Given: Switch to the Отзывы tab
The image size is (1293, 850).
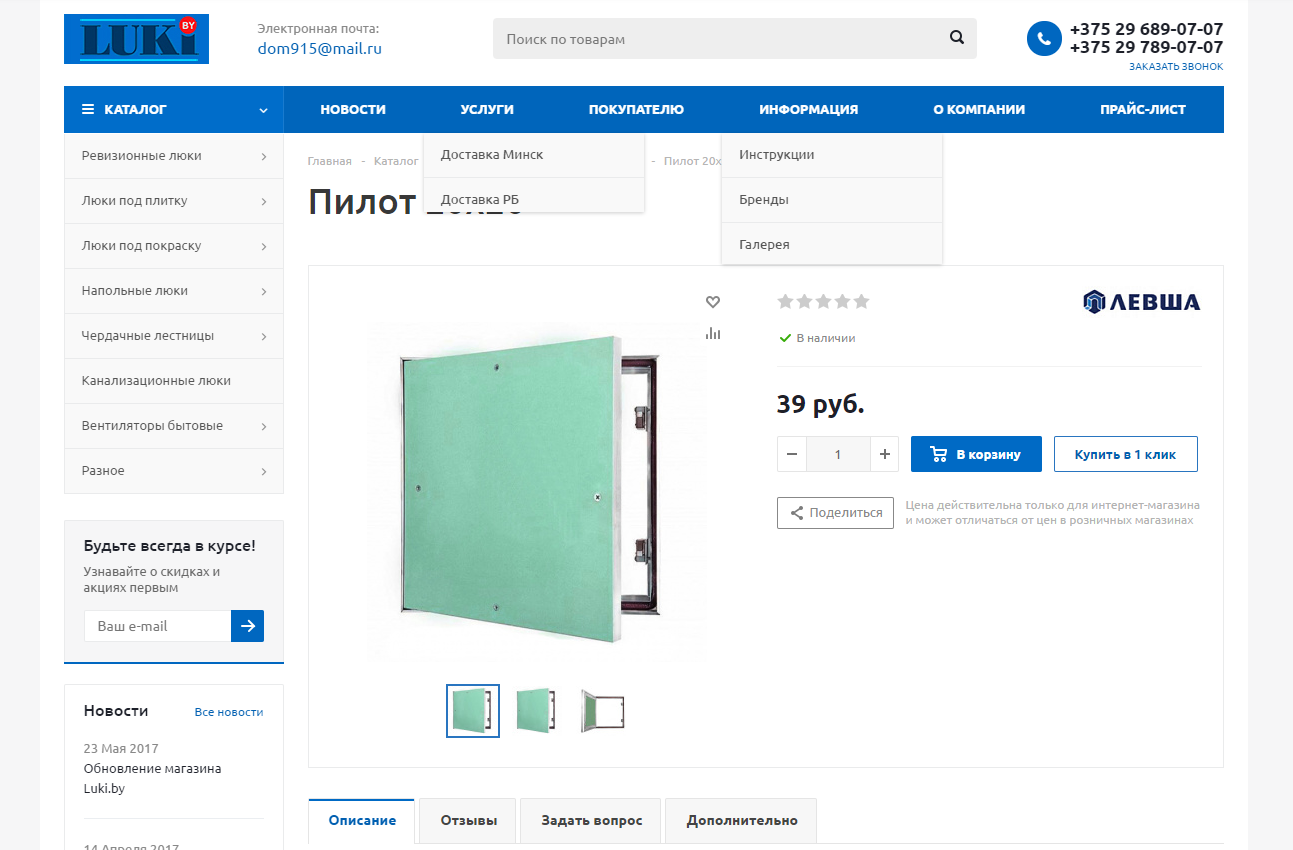Looking at the screenshot, I should coord(468,820).
